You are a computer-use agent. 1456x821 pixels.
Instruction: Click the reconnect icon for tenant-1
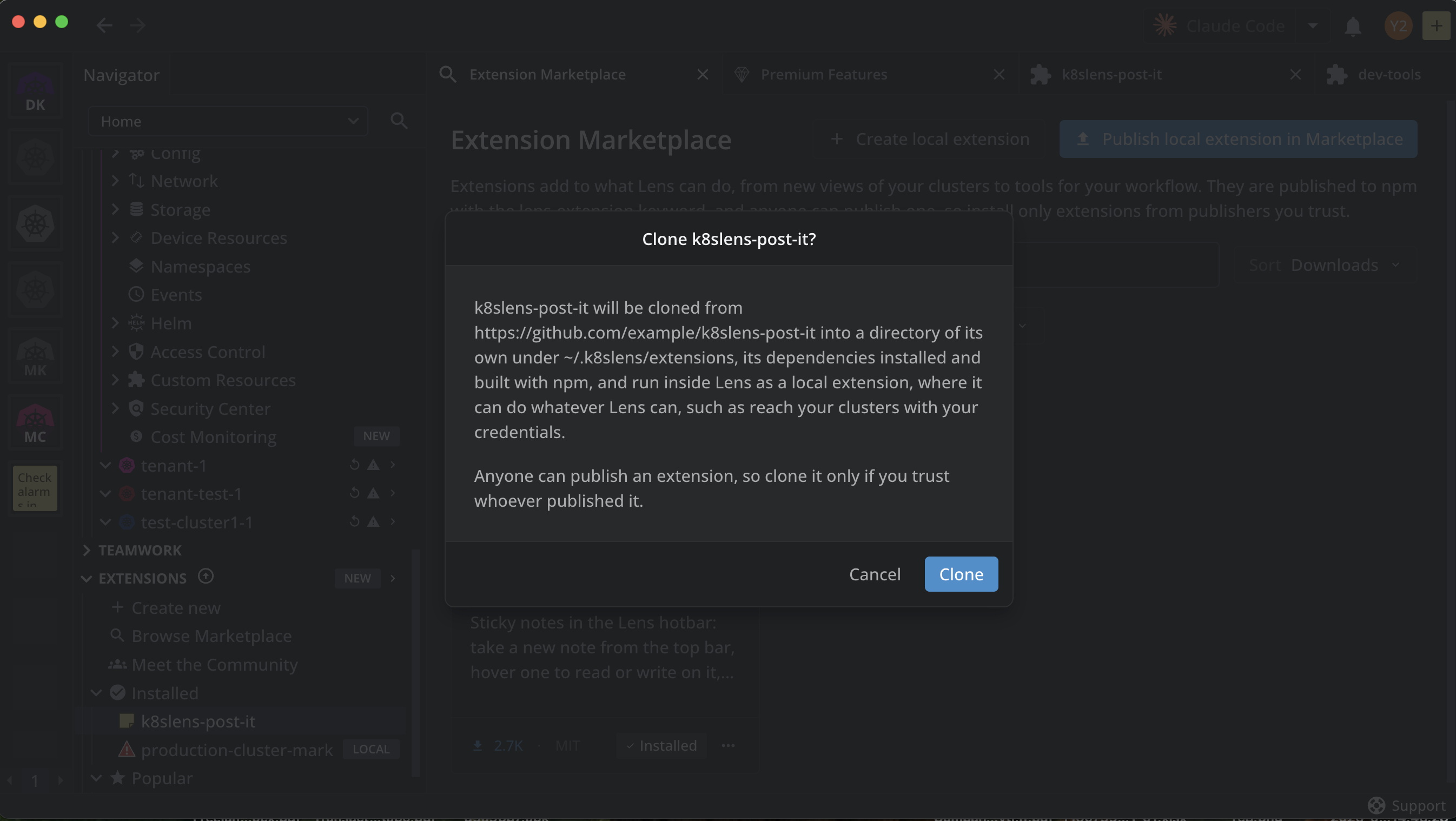coord(354,465)
